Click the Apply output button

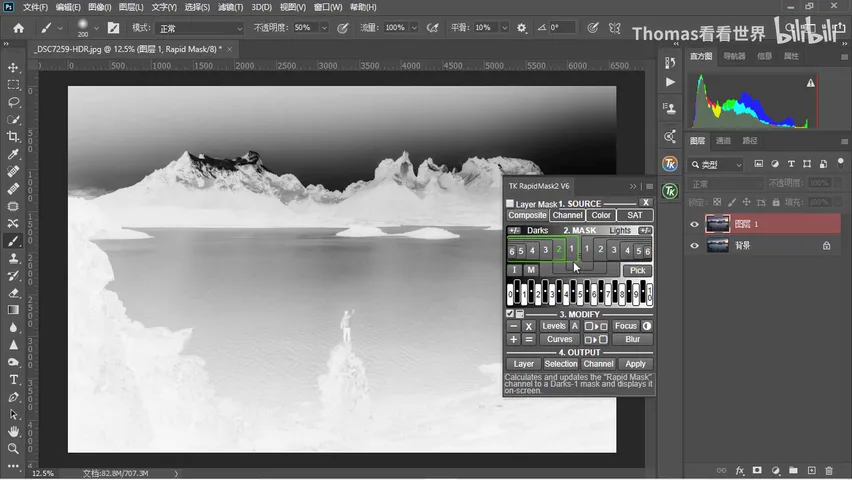[x=635, y=364]
